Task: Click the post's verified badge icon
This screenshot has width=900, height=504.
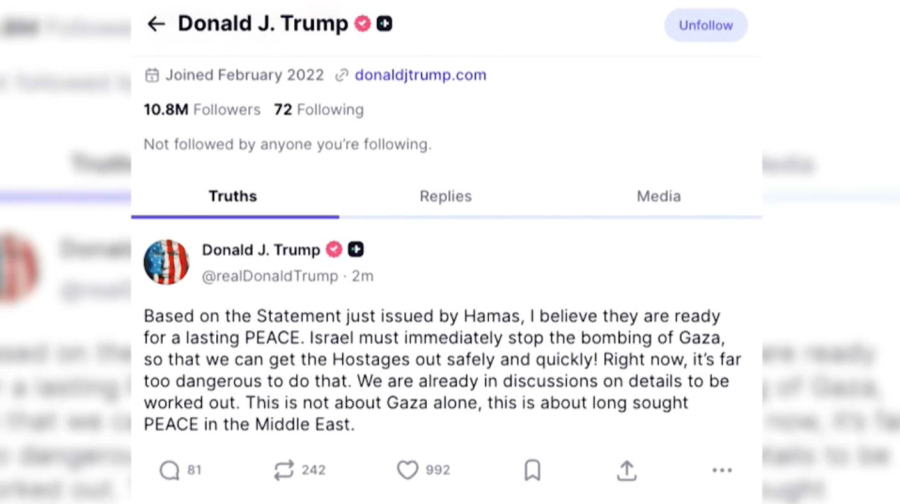Action: click(334, 250)
